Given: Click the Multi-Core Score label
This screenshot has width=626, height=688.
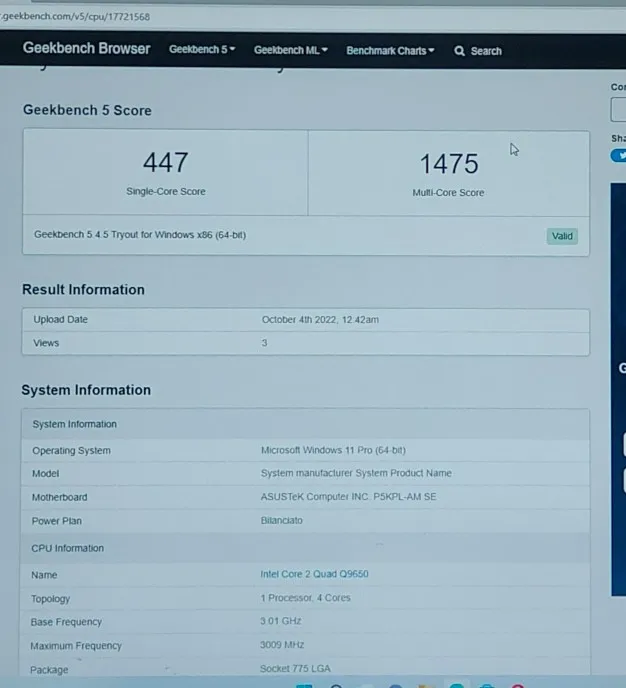Looking at the screenshot, I should [x=448, y=193].
